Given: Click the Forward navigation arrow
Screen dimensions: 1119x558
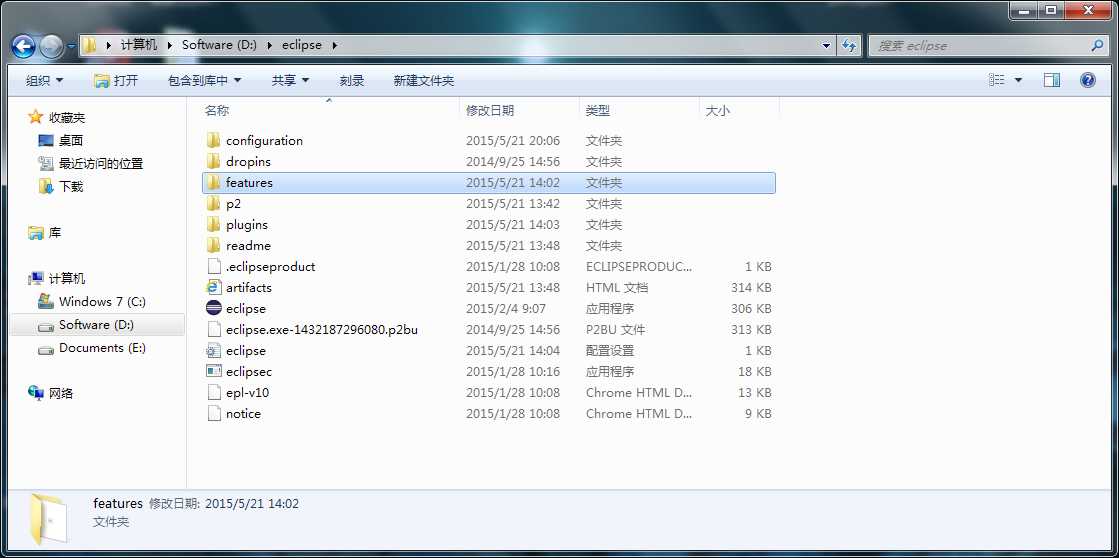Looking at the screenshot, I should coord(51,46).
